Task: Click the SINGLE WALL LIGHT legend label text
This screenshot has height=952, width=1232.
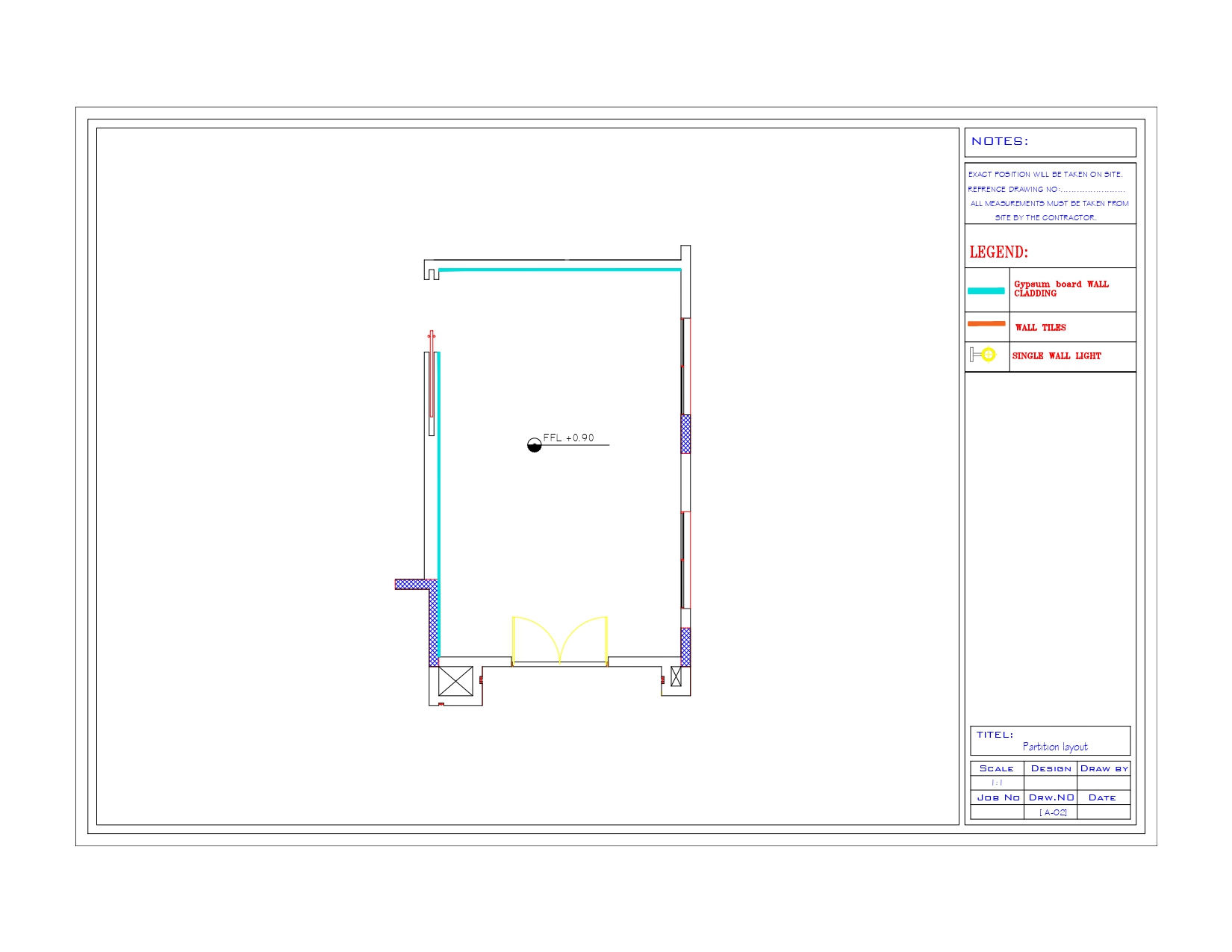Action: coord(1055,356)
